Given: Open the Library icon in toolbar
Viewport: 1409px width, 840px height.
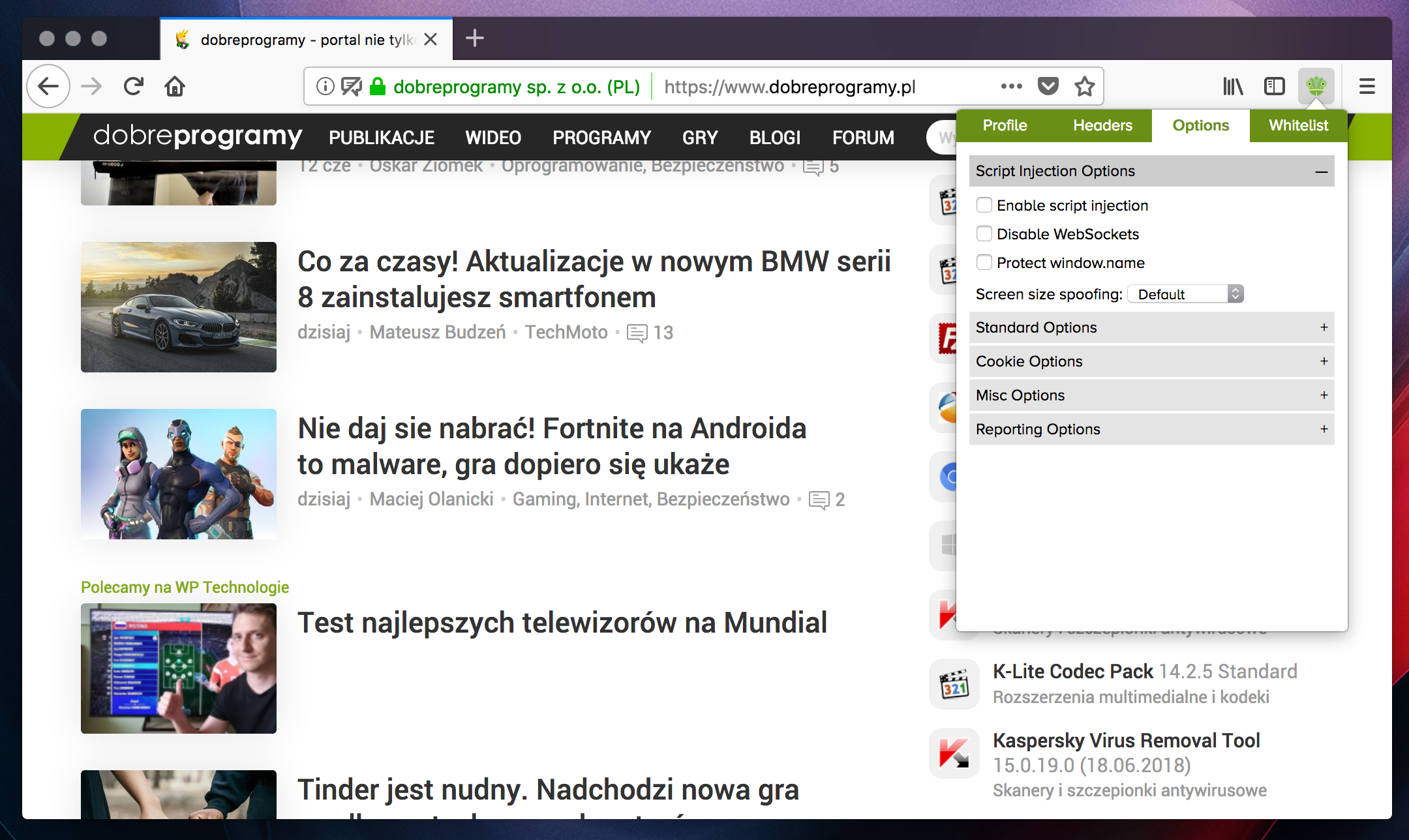Looking at the screenshot, I should (x=1233, y=86).
